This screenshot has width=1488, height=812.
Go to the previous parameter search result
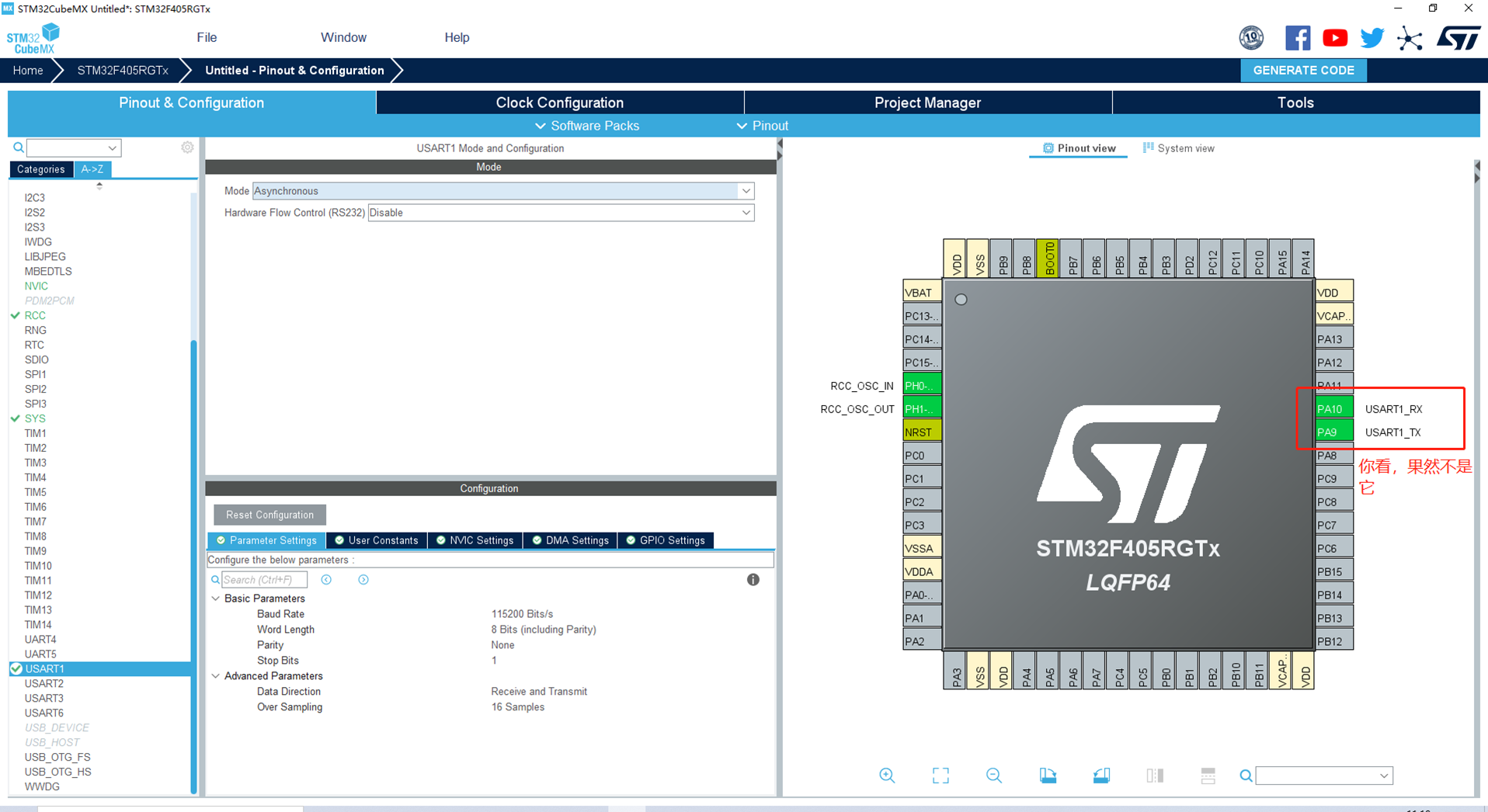[326, 580]
